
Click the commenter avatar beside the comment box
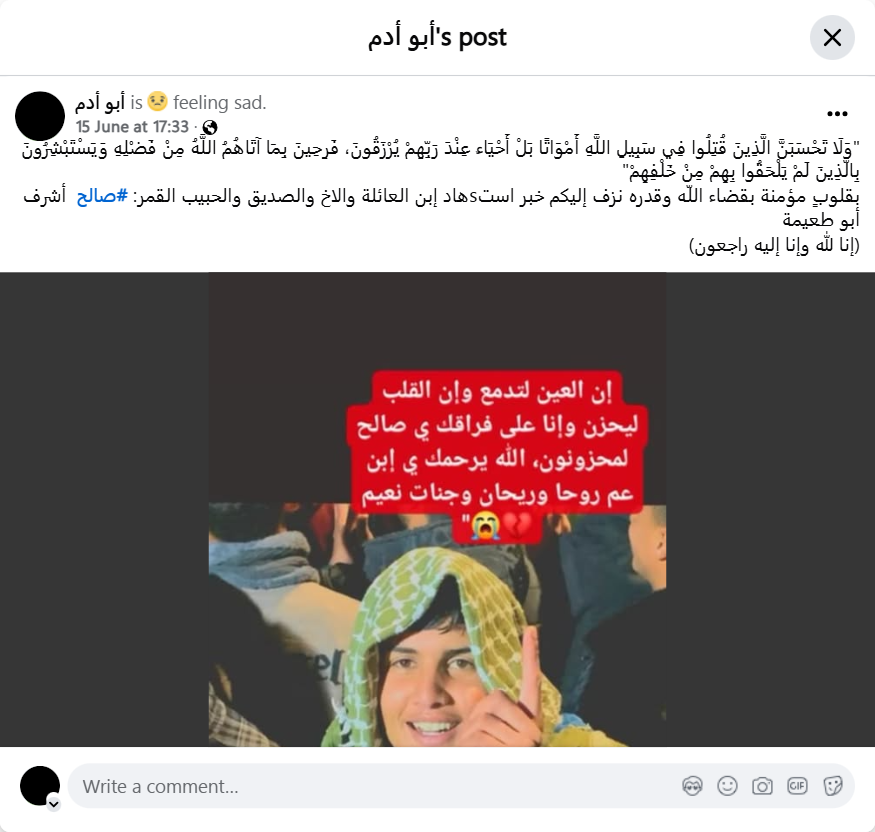40,786
